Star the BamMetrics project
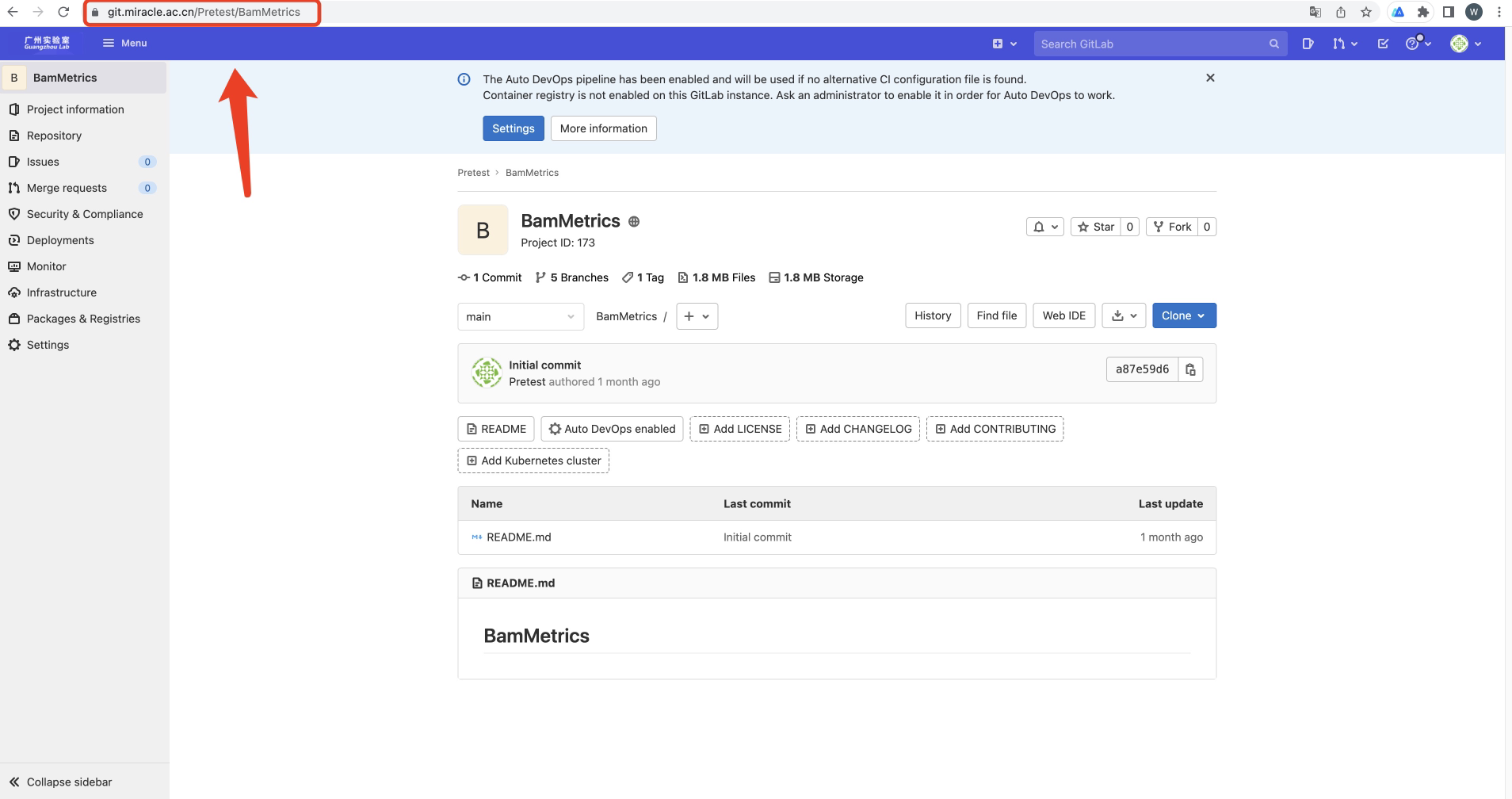 tap(1096, 227)
